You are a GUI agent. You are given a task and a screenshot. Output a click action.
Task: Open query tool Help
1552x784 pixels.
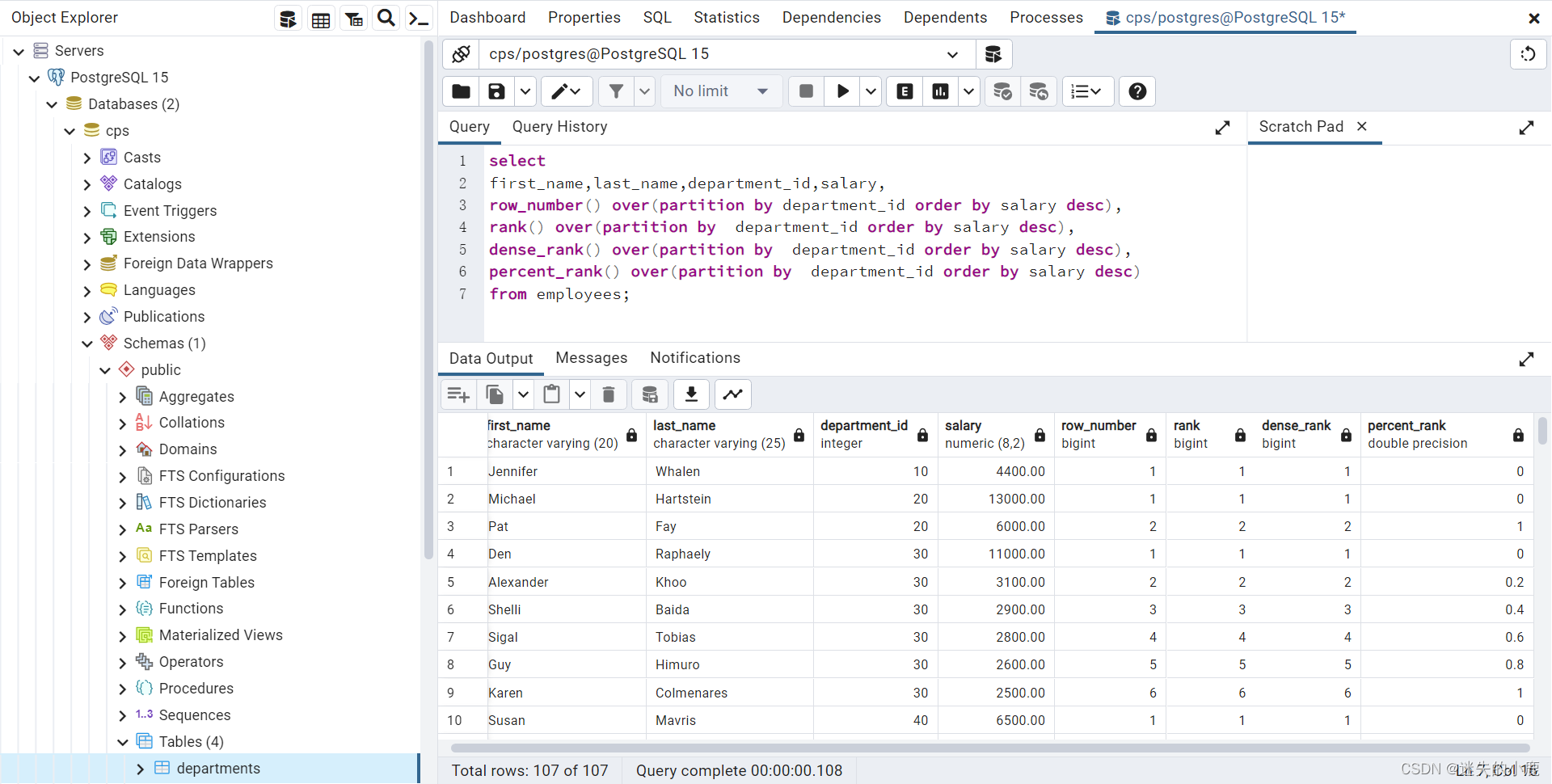coord(1137,91)
